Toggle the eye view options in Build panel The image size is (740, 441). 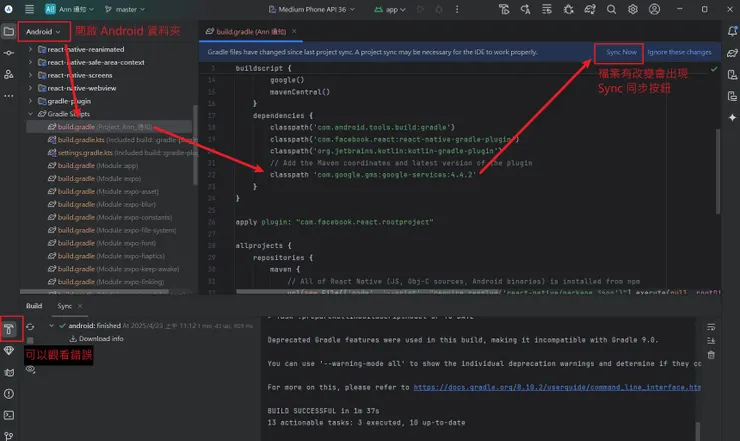[31, 369]
